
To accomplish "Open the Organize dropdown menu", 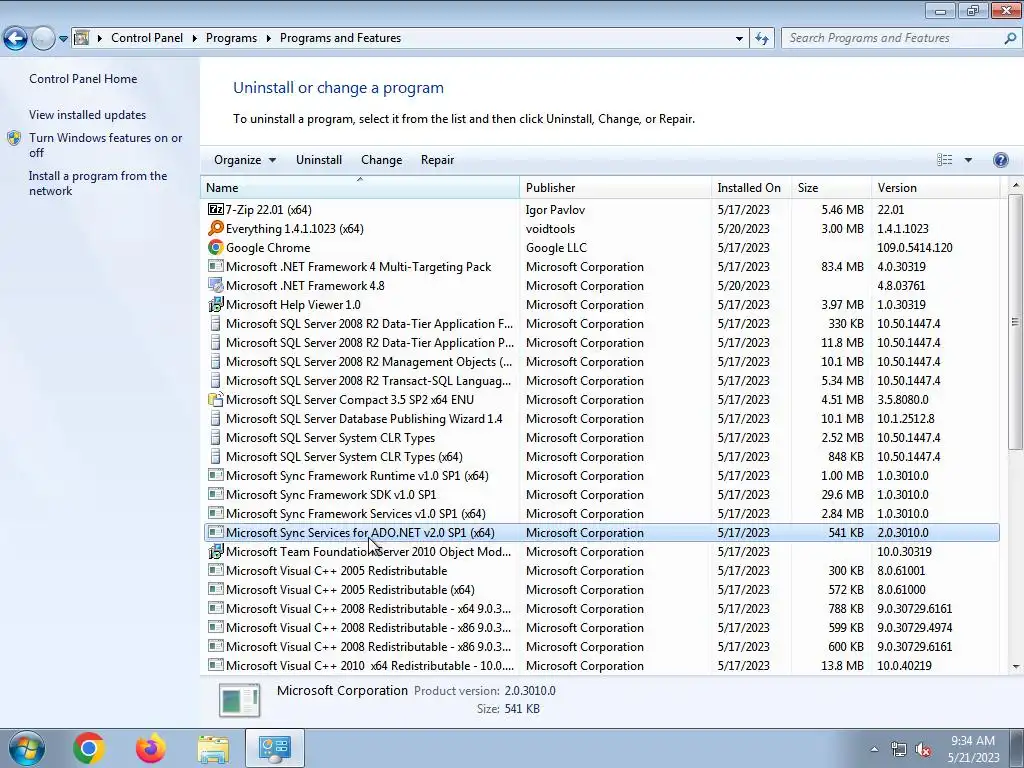I will coord(245,160).
